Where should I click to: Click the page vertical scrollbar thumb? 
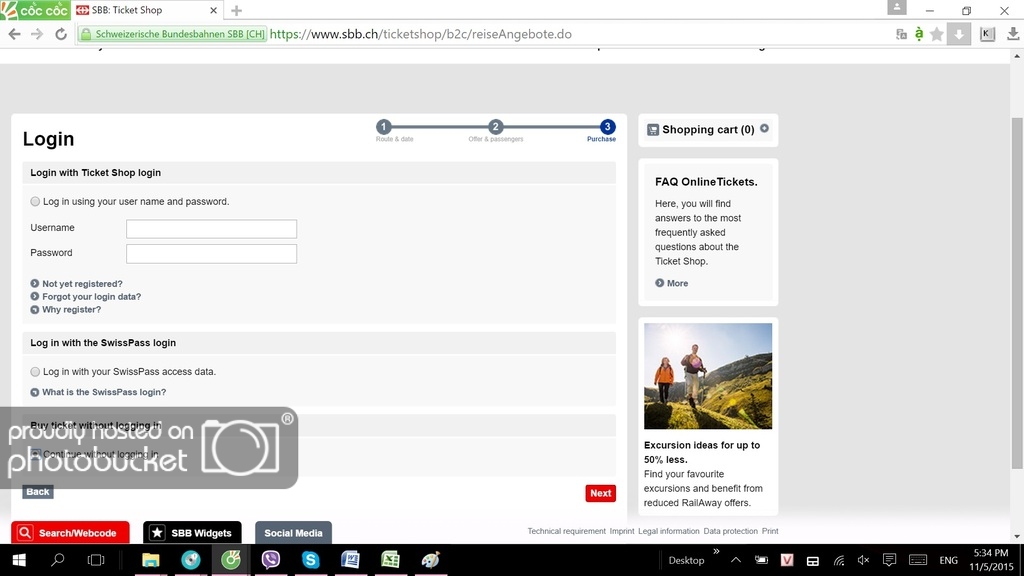click(1017, 293)
